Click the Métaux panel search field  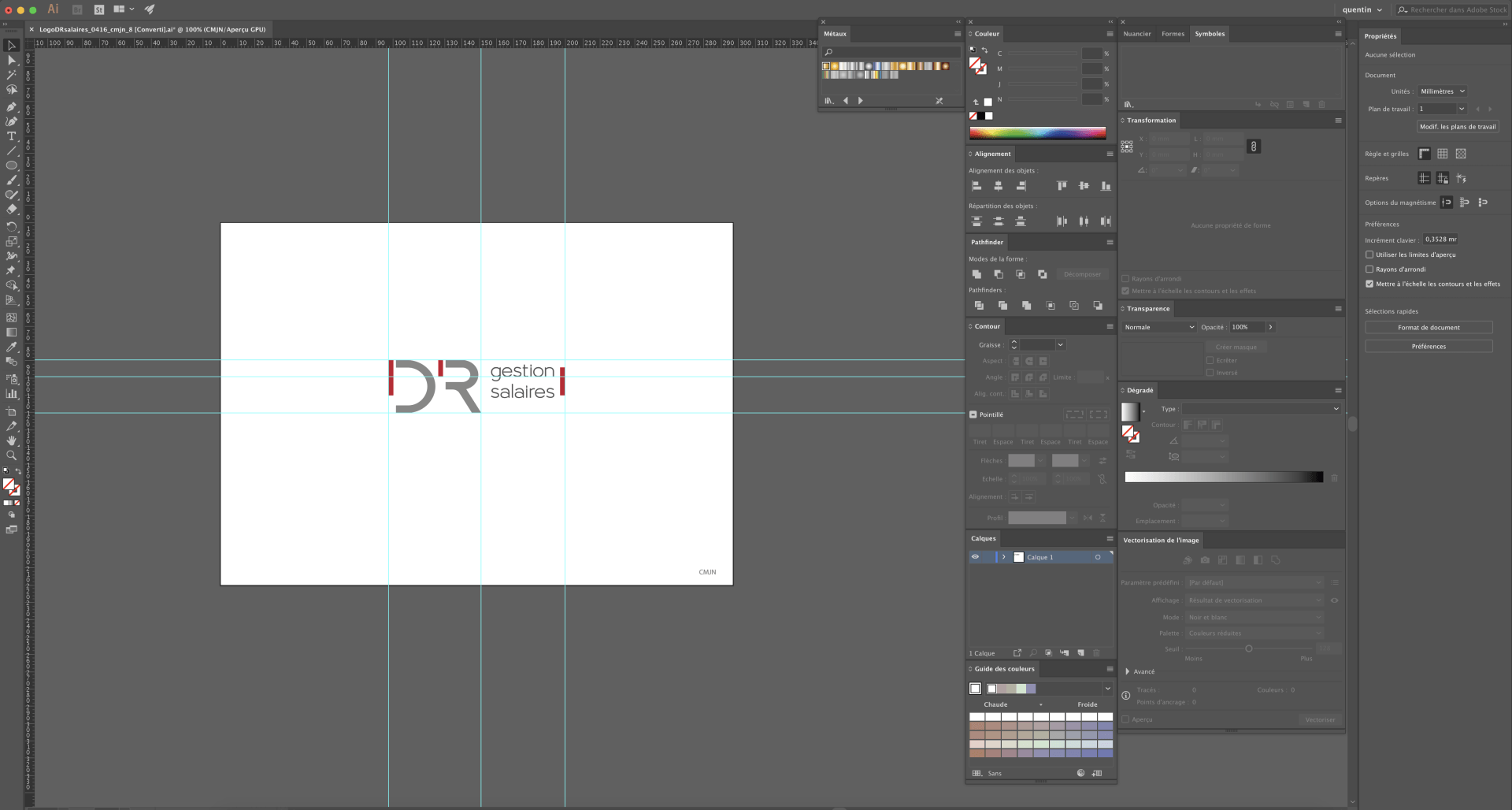pyautogui.click(x=890, y=52)
